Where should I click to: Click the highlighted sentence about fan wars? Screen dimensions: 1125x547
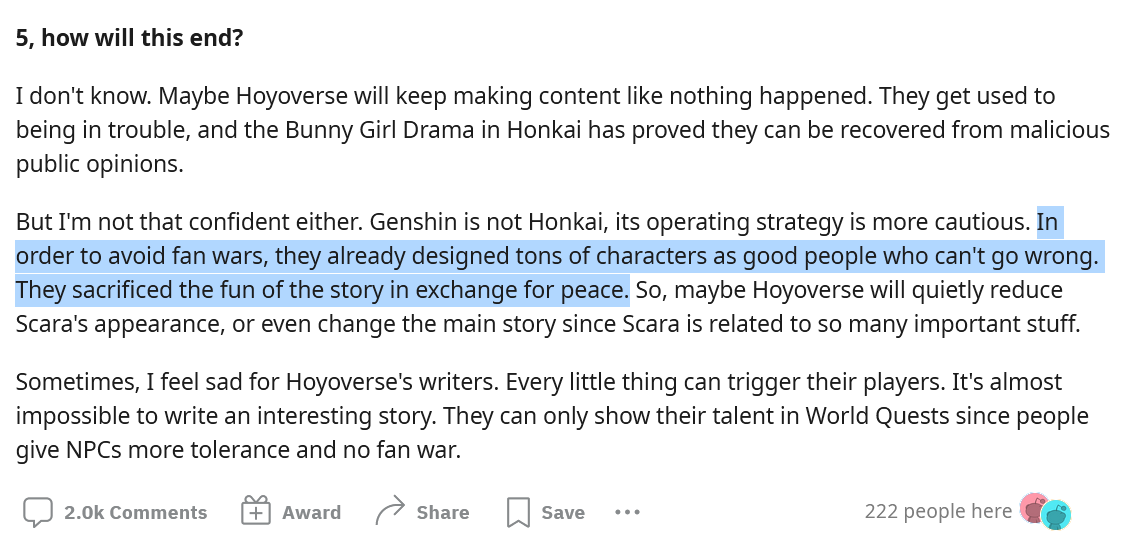tap(556, 256)
